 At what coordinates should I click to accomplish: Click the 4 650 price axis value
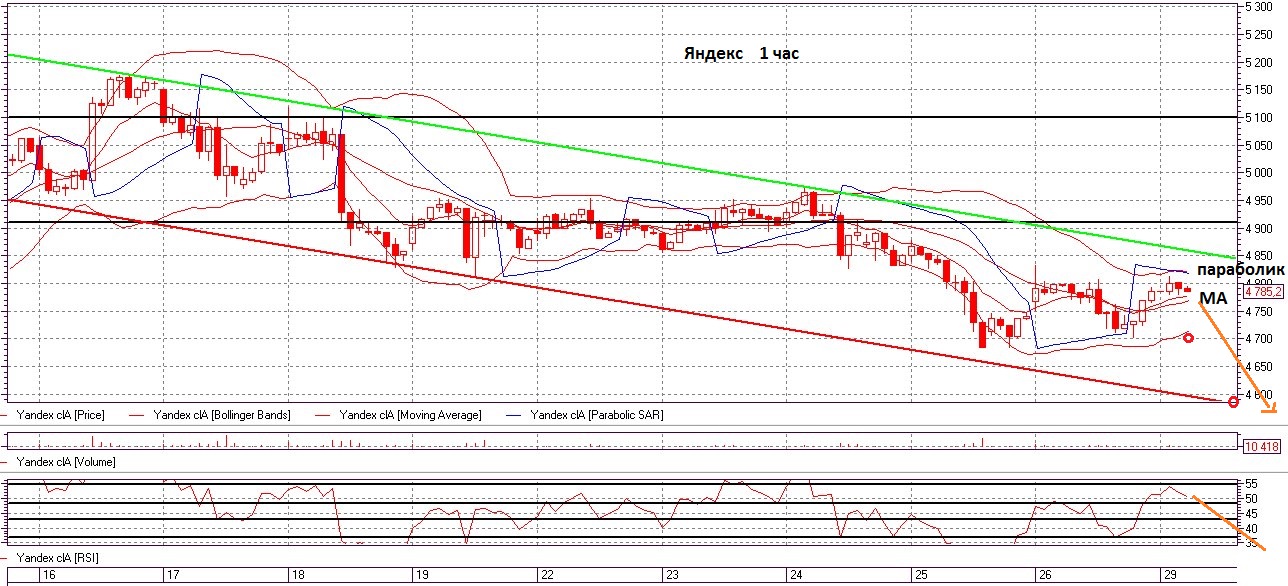pos(1261,367)
